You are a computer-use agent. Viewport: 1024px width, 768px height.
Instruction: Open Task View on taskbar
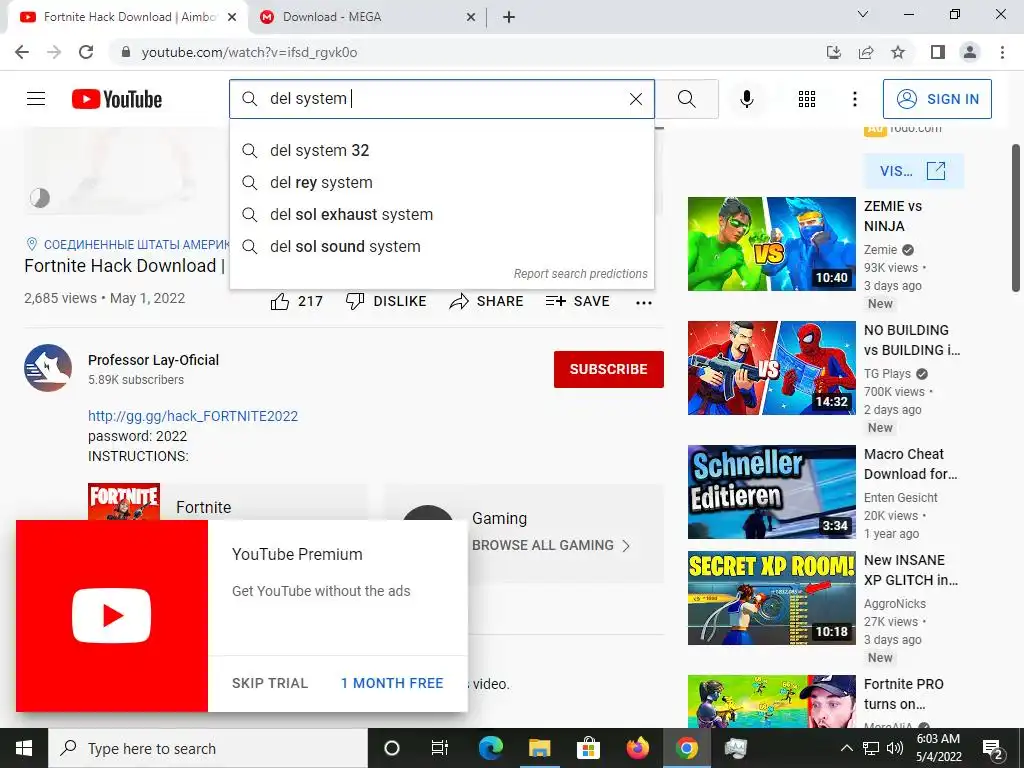[x=440, y=748]
